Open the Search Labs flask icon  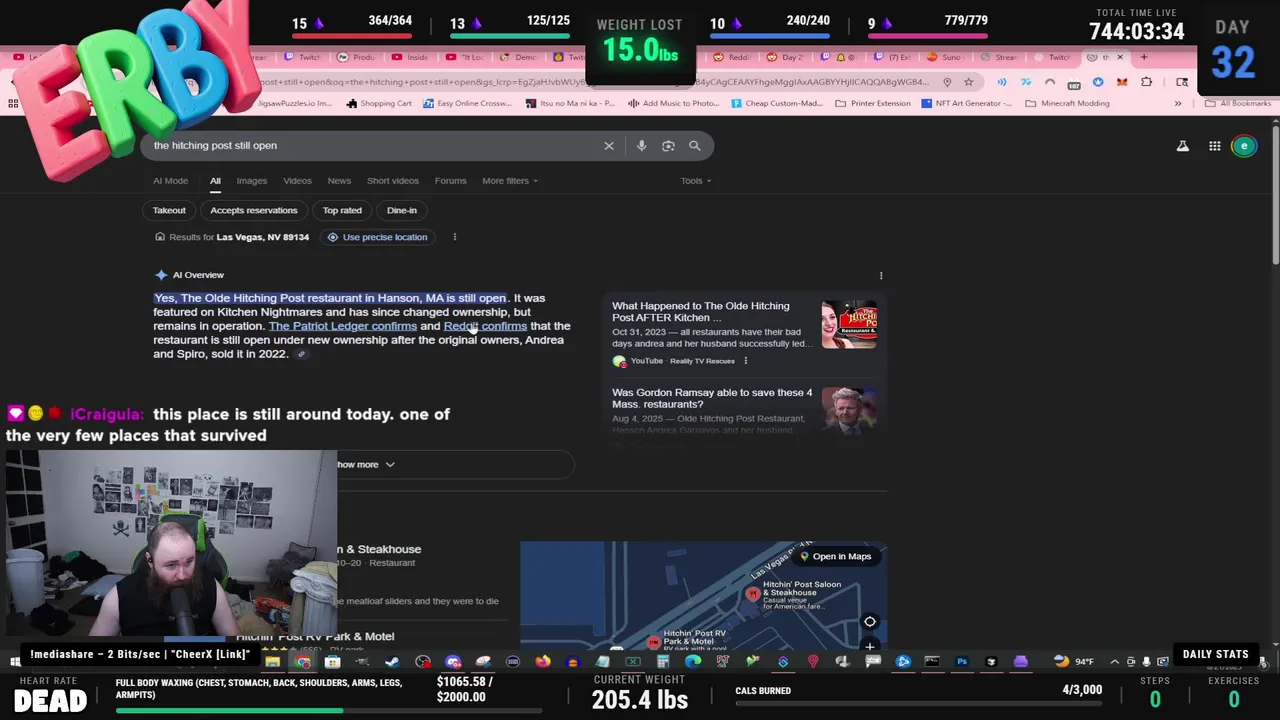(x=1183, y=146)
